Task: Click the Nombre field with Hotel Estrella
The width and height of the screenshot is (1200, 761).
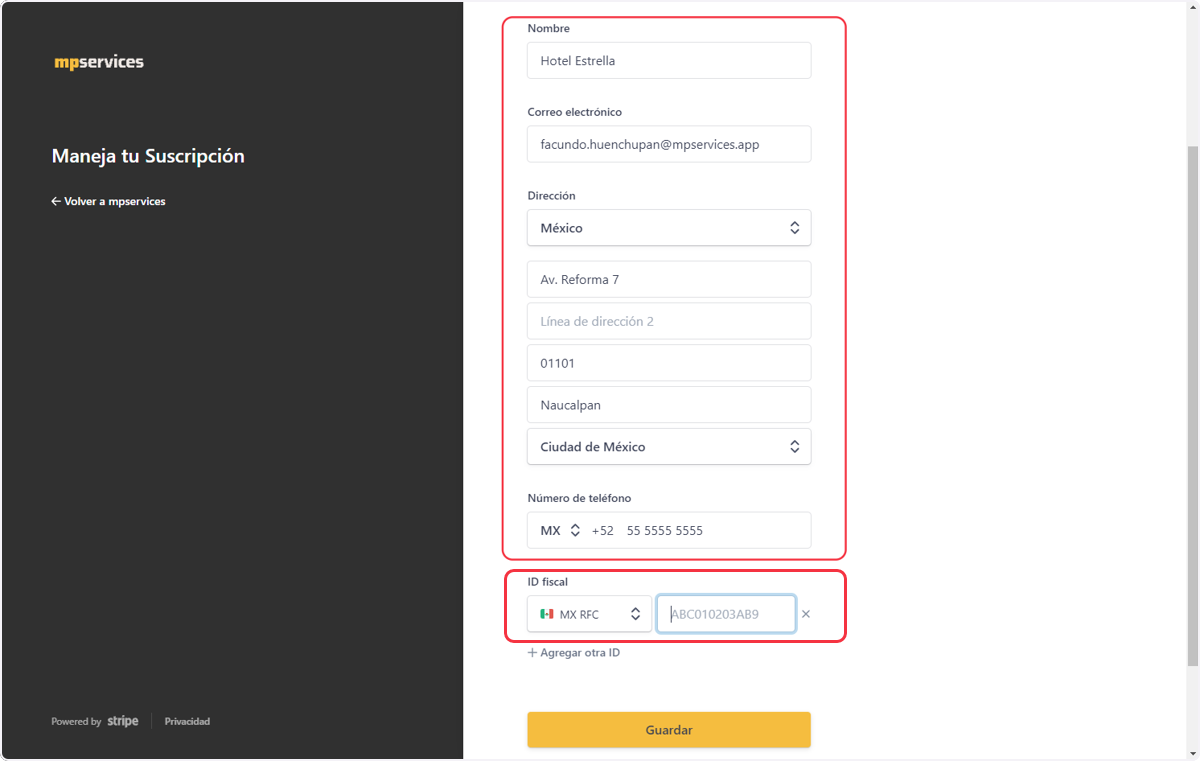Action: pos(669,61)
